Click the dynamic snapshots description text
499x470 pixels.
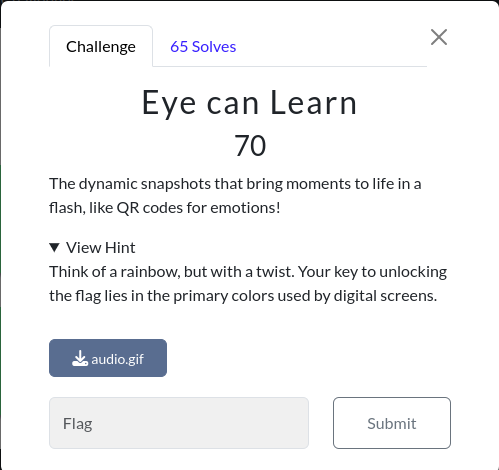tap(235, 196)
